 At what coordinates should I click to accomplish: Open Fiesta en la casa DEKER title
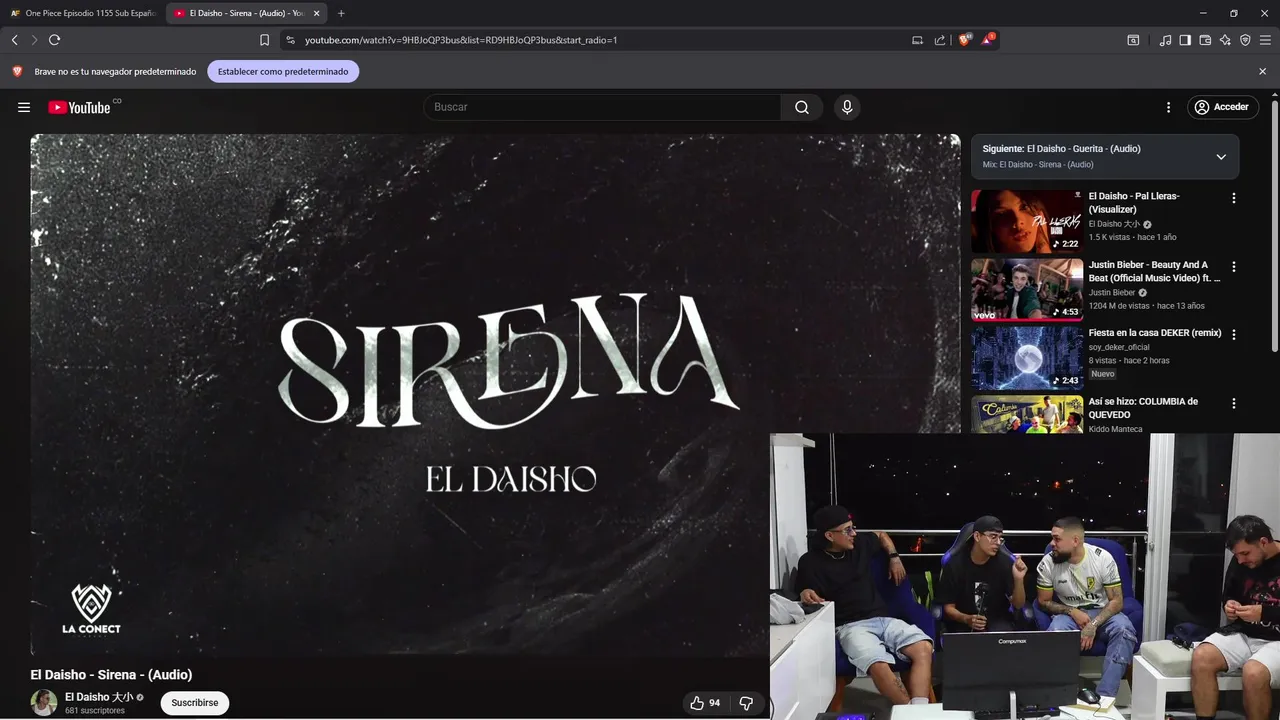point(1155,333)
